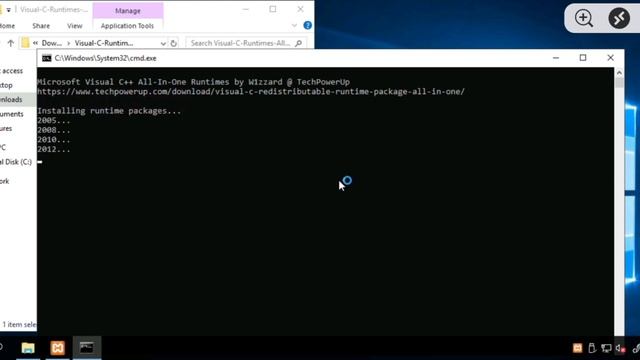This screenshot has width=640, height=360.
Task: Expand the chevron after the Dow... breadcrumb
Action: click(69, 43)
